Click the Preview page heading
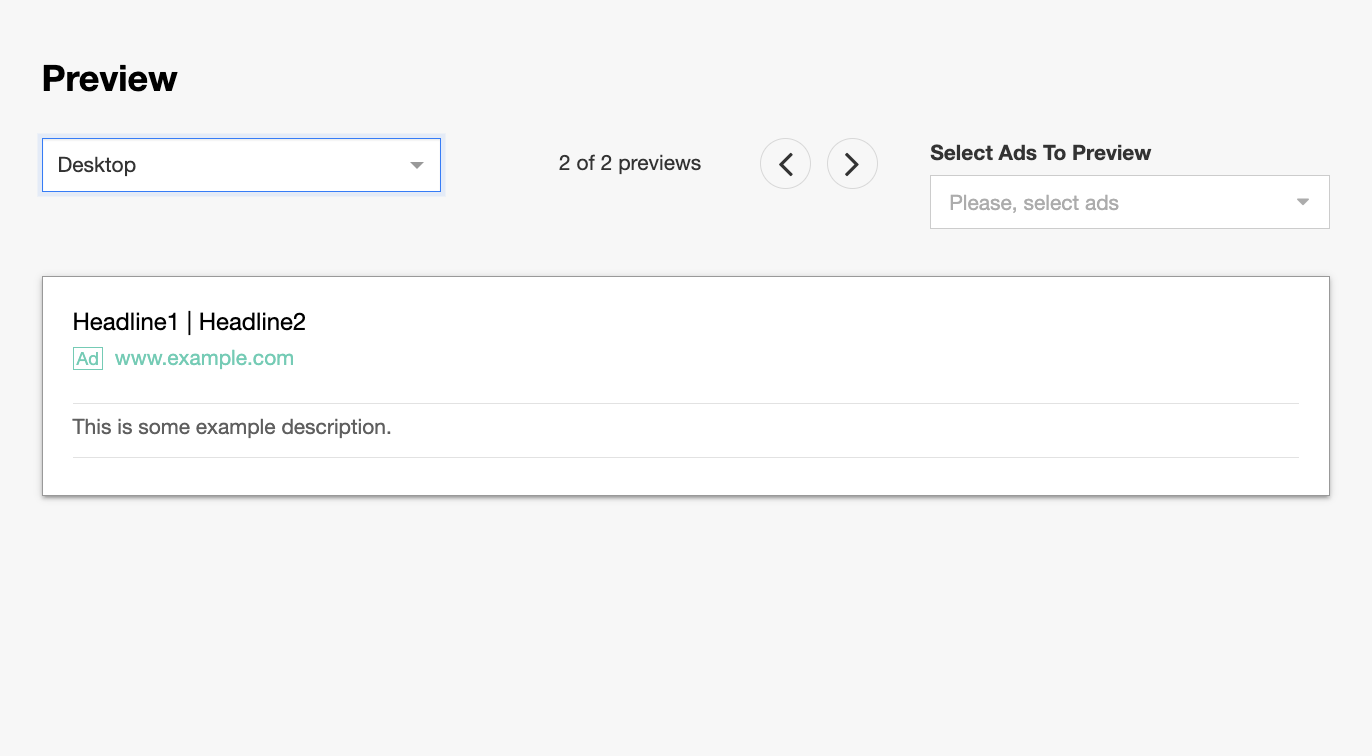The width and height of the screenshot is (1372, 756). pos(110,78)
